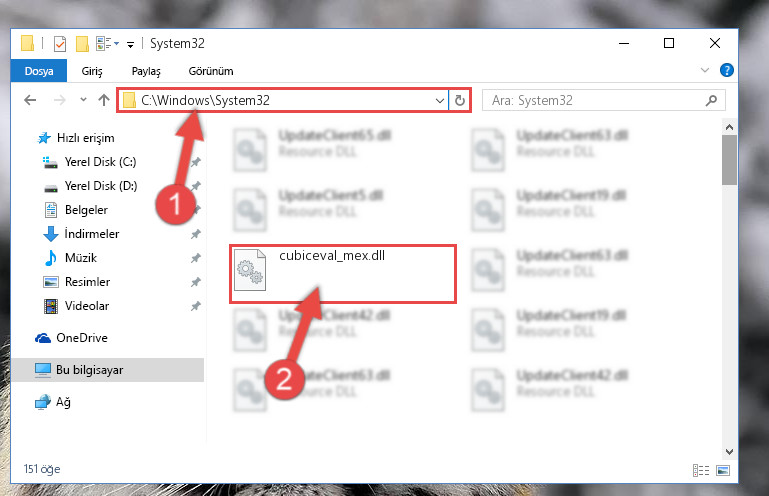This screenshot has width=769, height=496.
Task: Toggle the pin next to Müzik
Action: (x=196, y=258)
